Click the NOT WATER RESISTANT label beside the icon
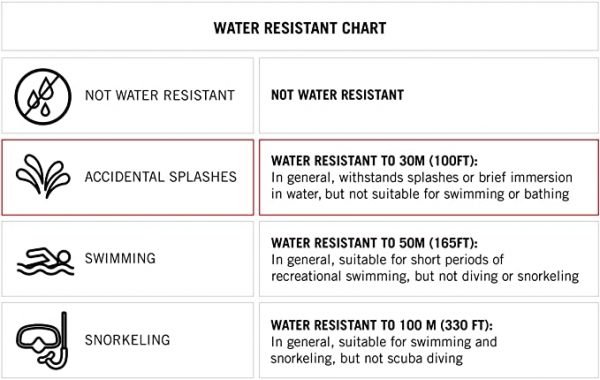 point(160,95)
